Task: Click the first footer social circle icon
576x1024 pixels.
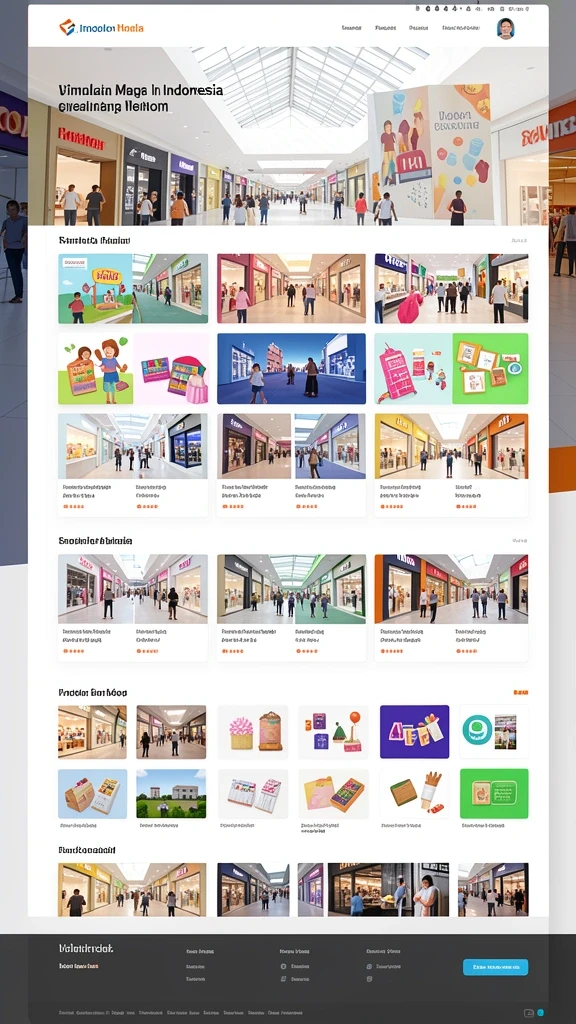Action: point(283,966)
